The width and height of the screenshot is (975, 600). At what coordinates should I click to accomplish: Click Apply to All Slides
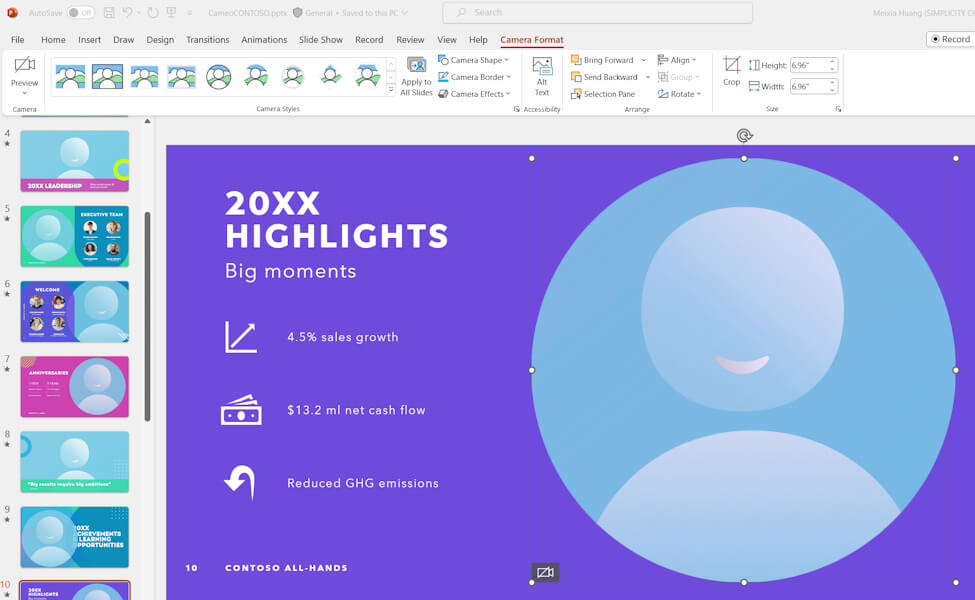416,76
